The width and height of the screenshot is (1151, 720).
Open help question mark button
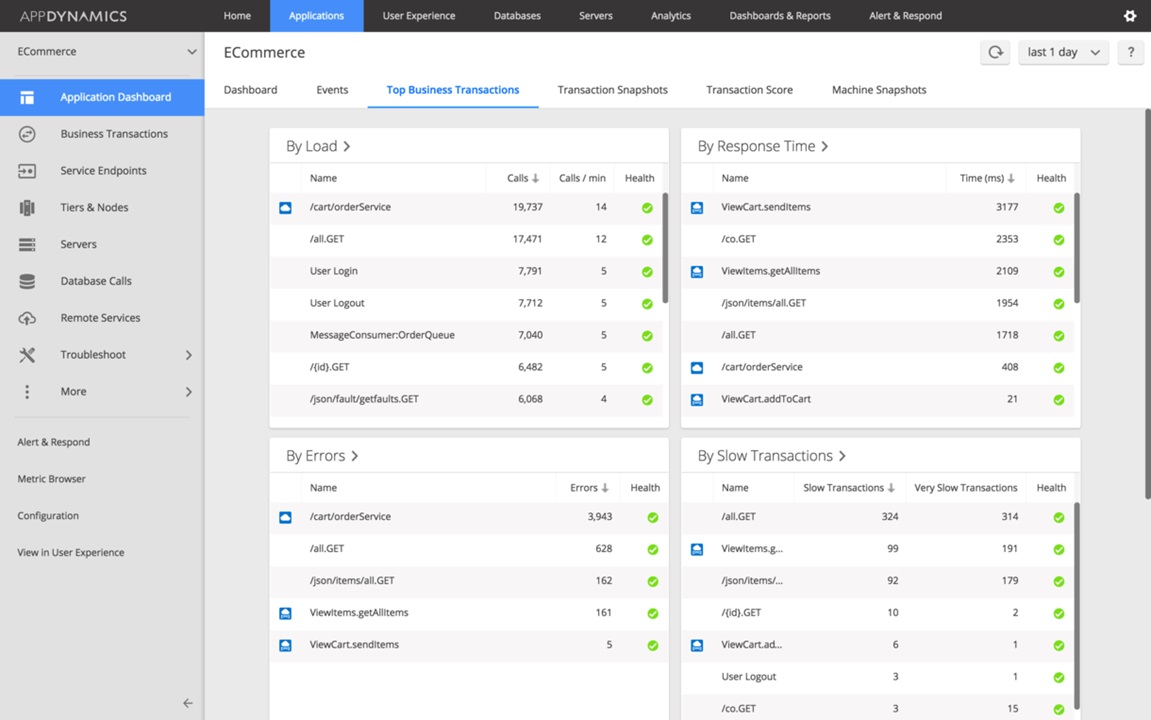1130,52
